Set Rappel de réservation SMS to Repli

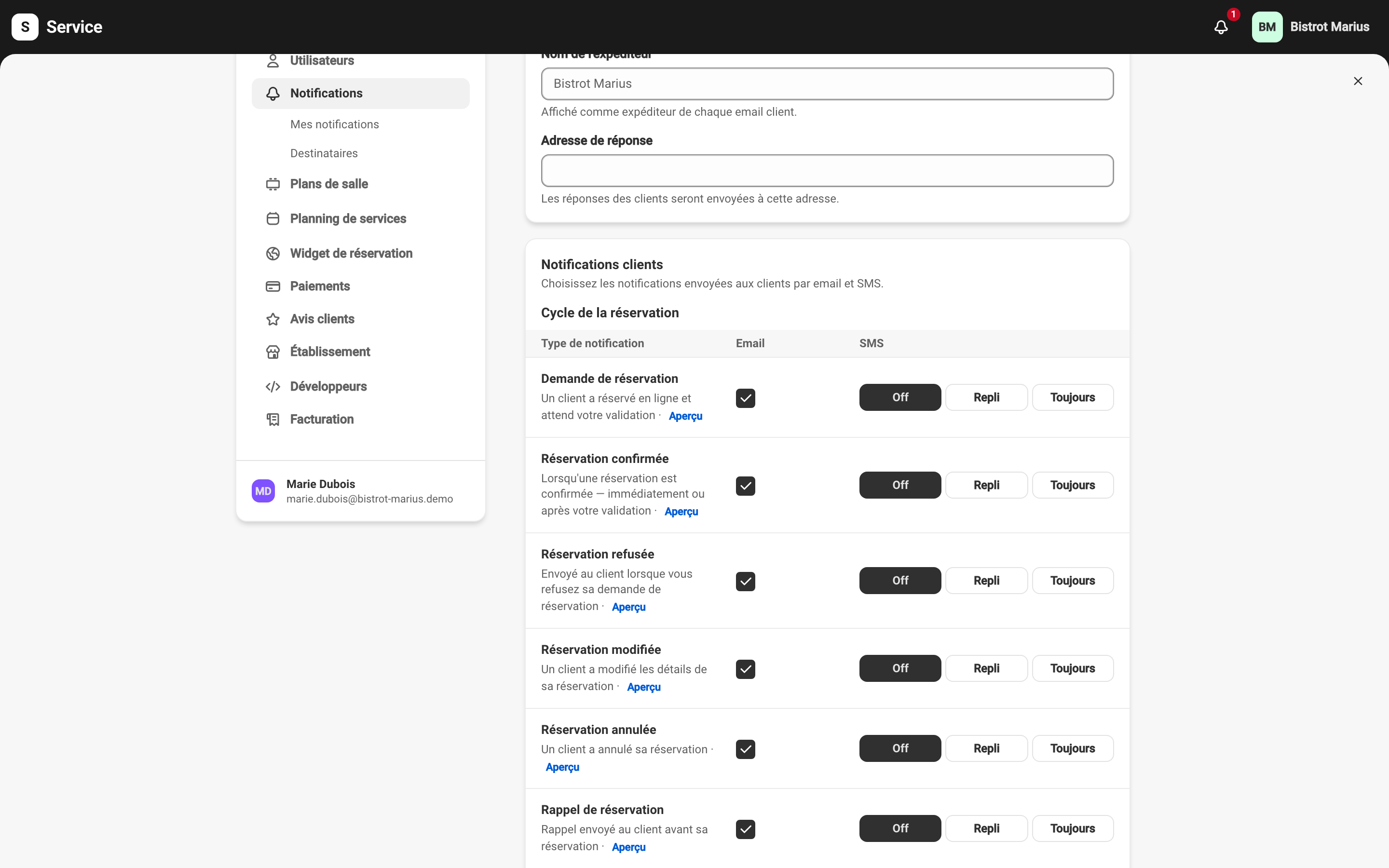coord(986,828)
